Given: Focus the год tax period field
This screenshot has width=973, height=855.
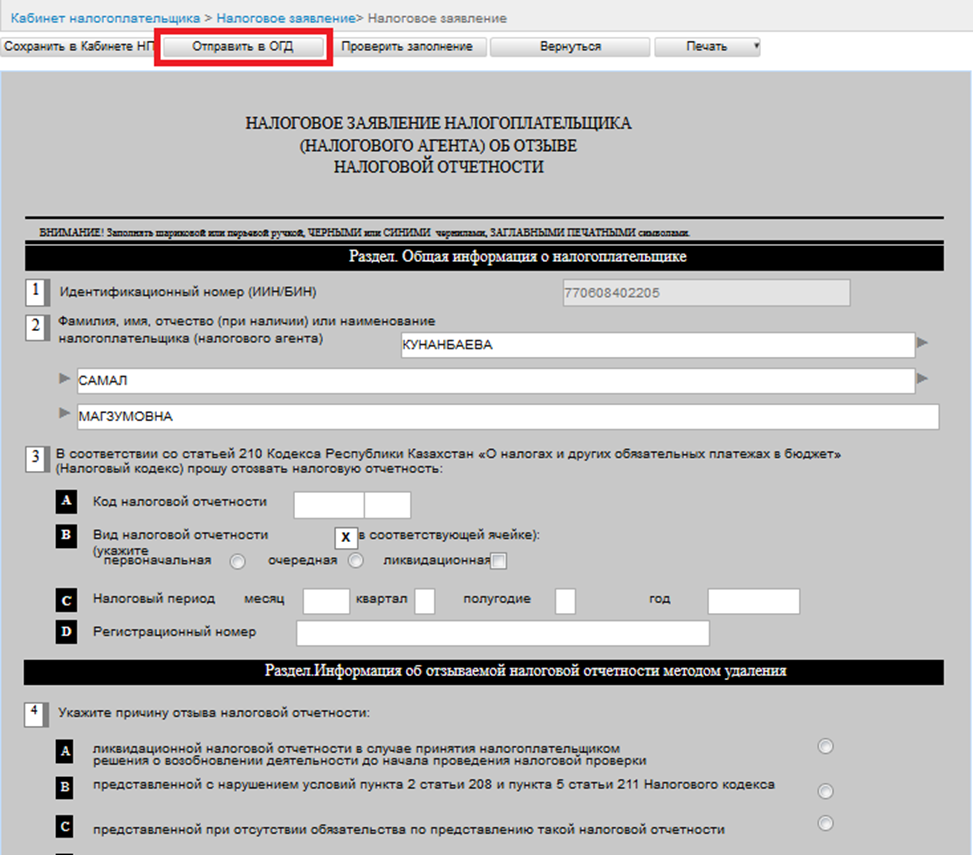Looking at the screenshot, I should click(753, 600).
